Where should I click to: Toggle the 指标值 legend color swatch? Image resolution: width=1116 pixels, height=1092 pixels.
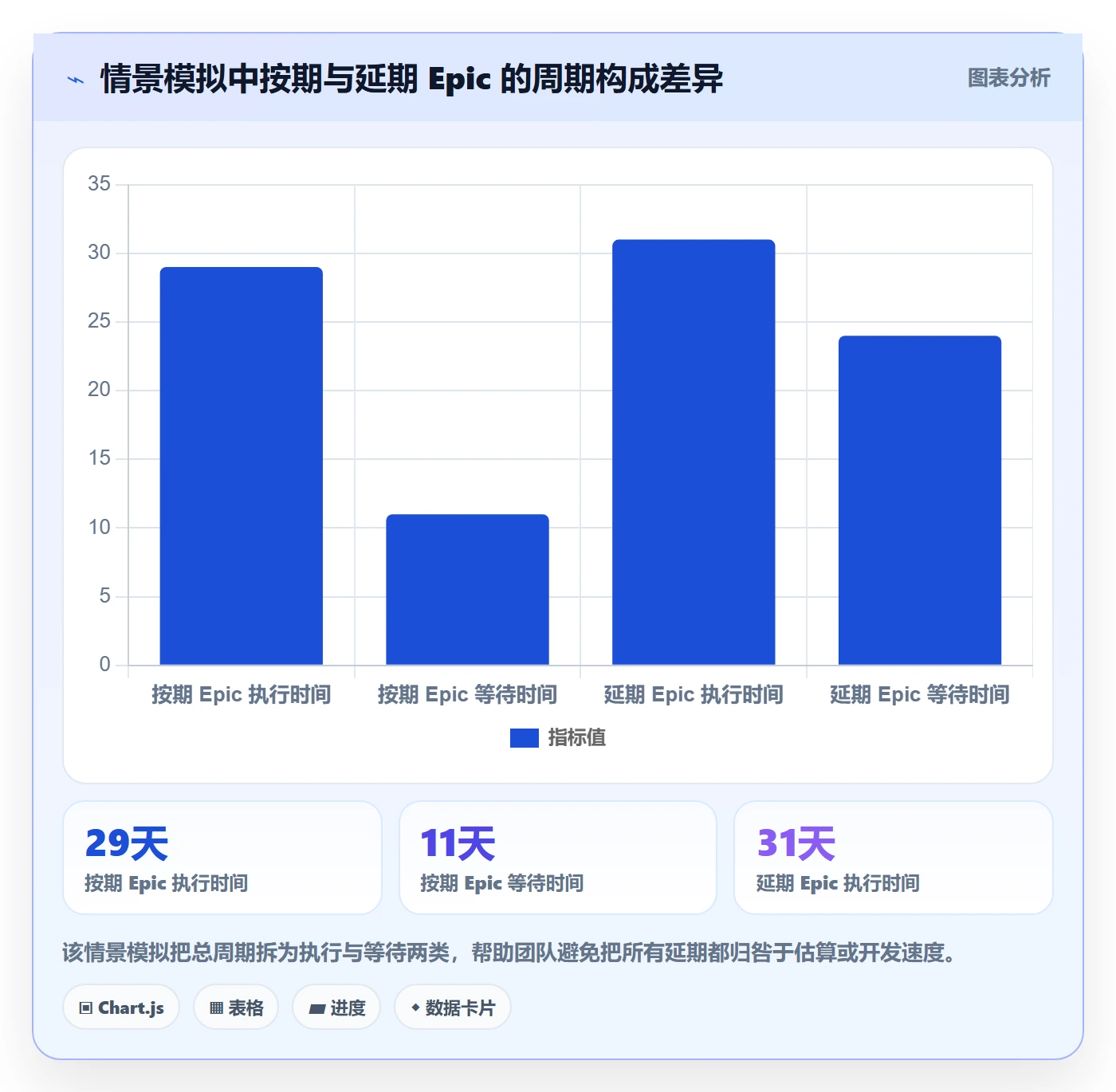point(524,738)
